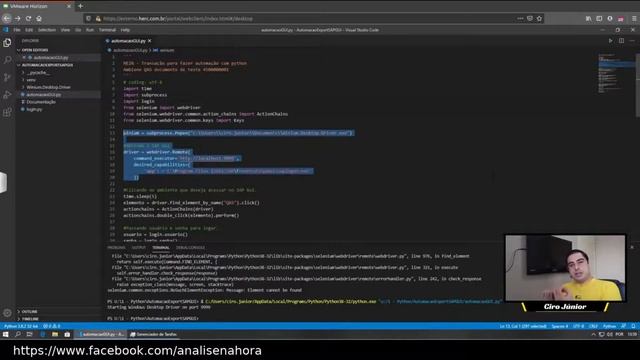Image resolution: width=640 pixels, height=360 pixels.
Task: Close the terminal panel with X
Action: (x=632, y=247)
